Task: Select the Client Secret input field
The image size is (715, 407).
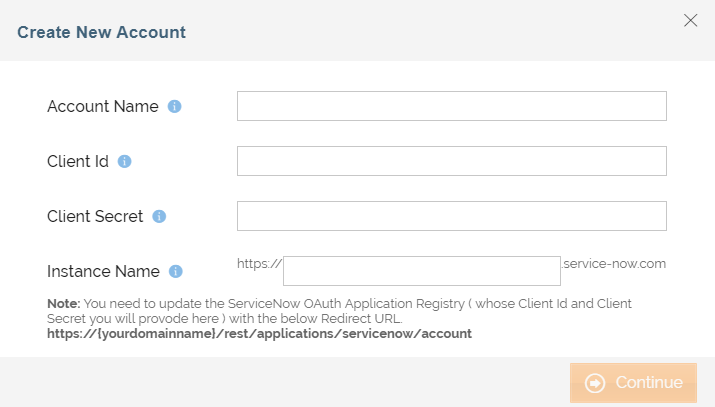Action: pos(451,216)
